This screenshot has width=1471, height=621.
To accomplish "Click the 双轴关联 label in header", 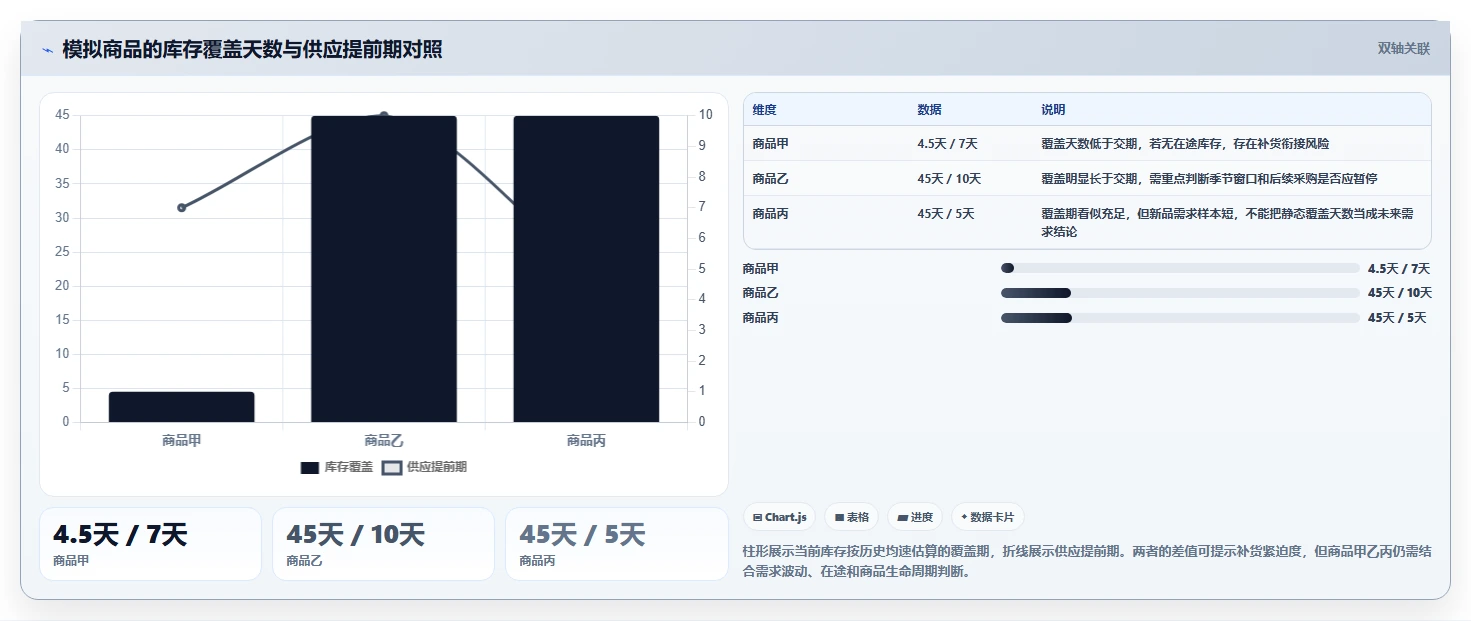I will (1403, 49).
